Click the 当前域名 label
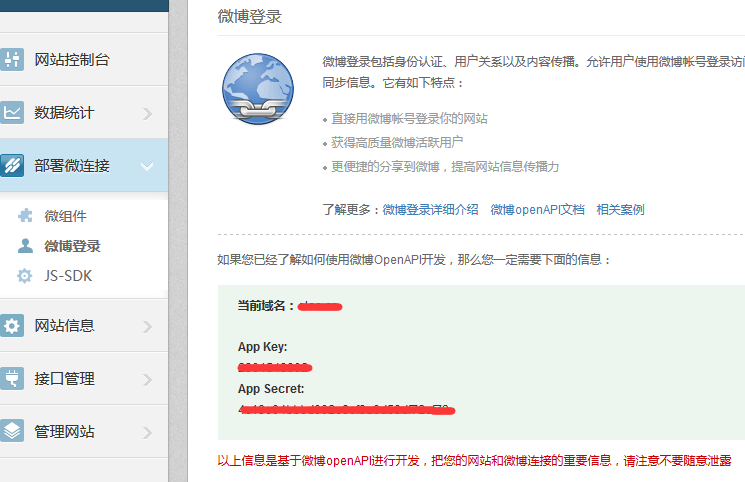This screenshot has height=482, width=745. [x=266, y=306]
